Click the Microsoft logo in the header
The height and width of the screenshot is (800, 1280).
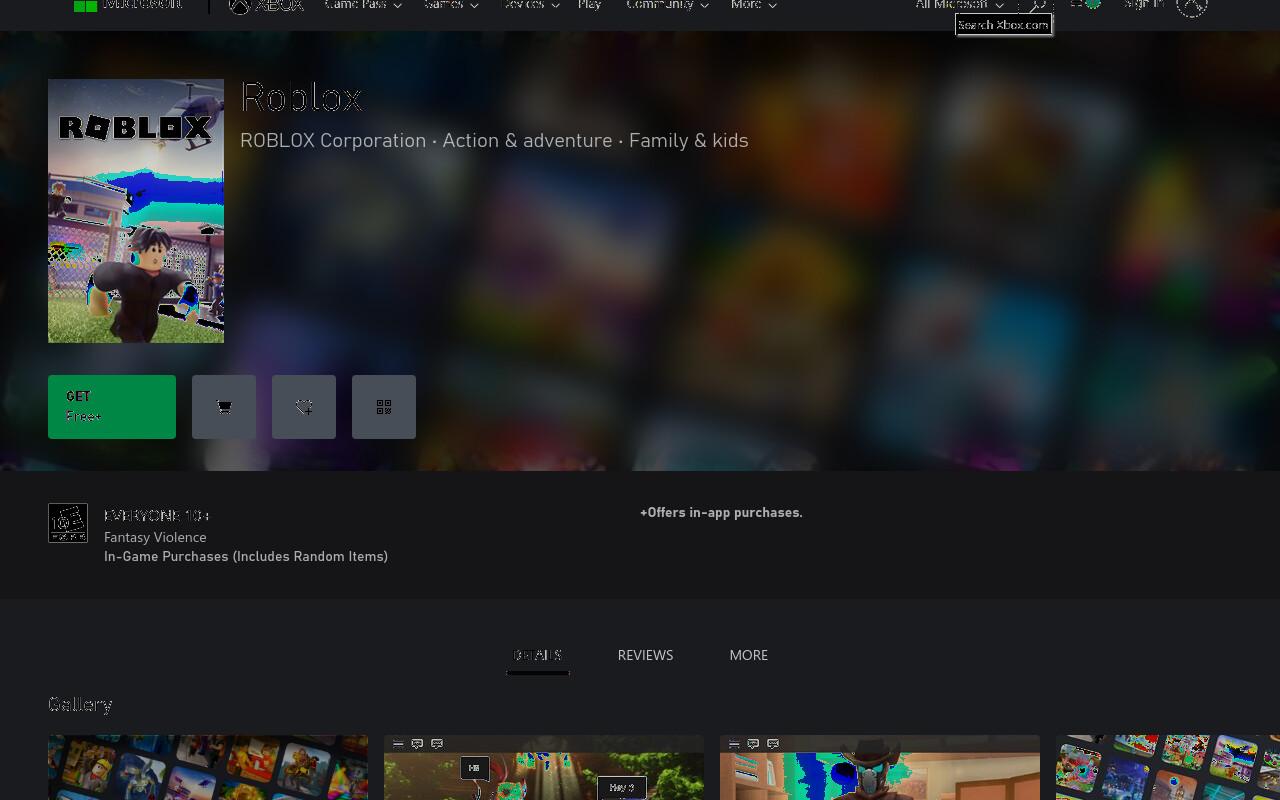pos(128,5)
